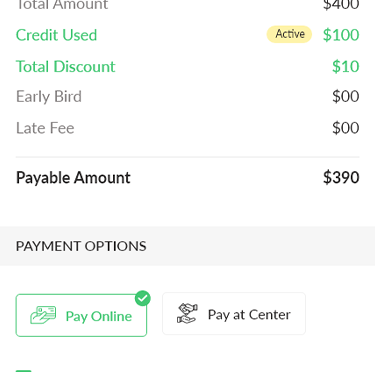This screenshot has height=372, width=375.
Task: Click the PAYMENT OPTIONS section header
Action: point(81,246)
